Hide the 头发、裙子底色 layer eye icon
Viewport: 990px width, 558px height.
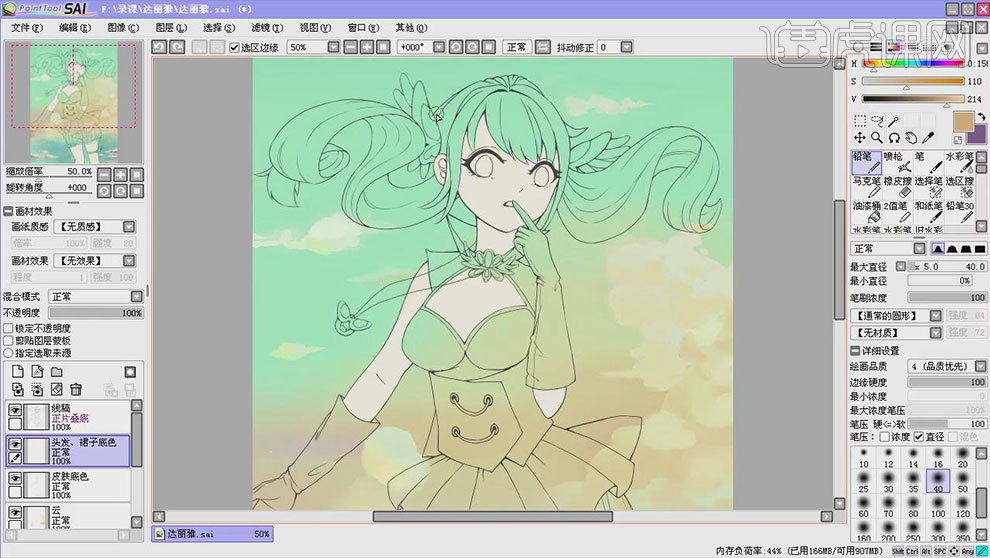coord(15,444)
